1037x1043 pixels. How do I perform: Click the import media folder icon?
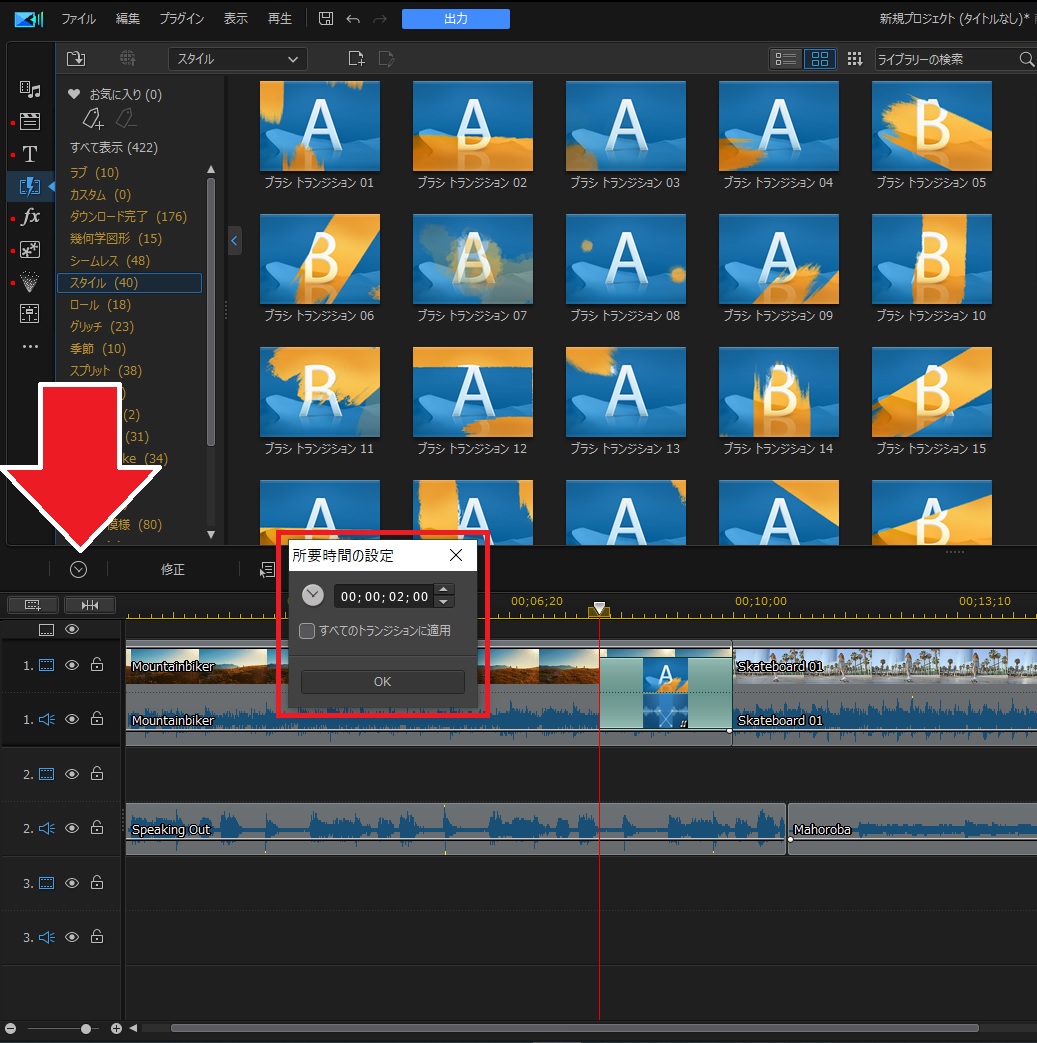pyautogui.click(x=76, y=59)
